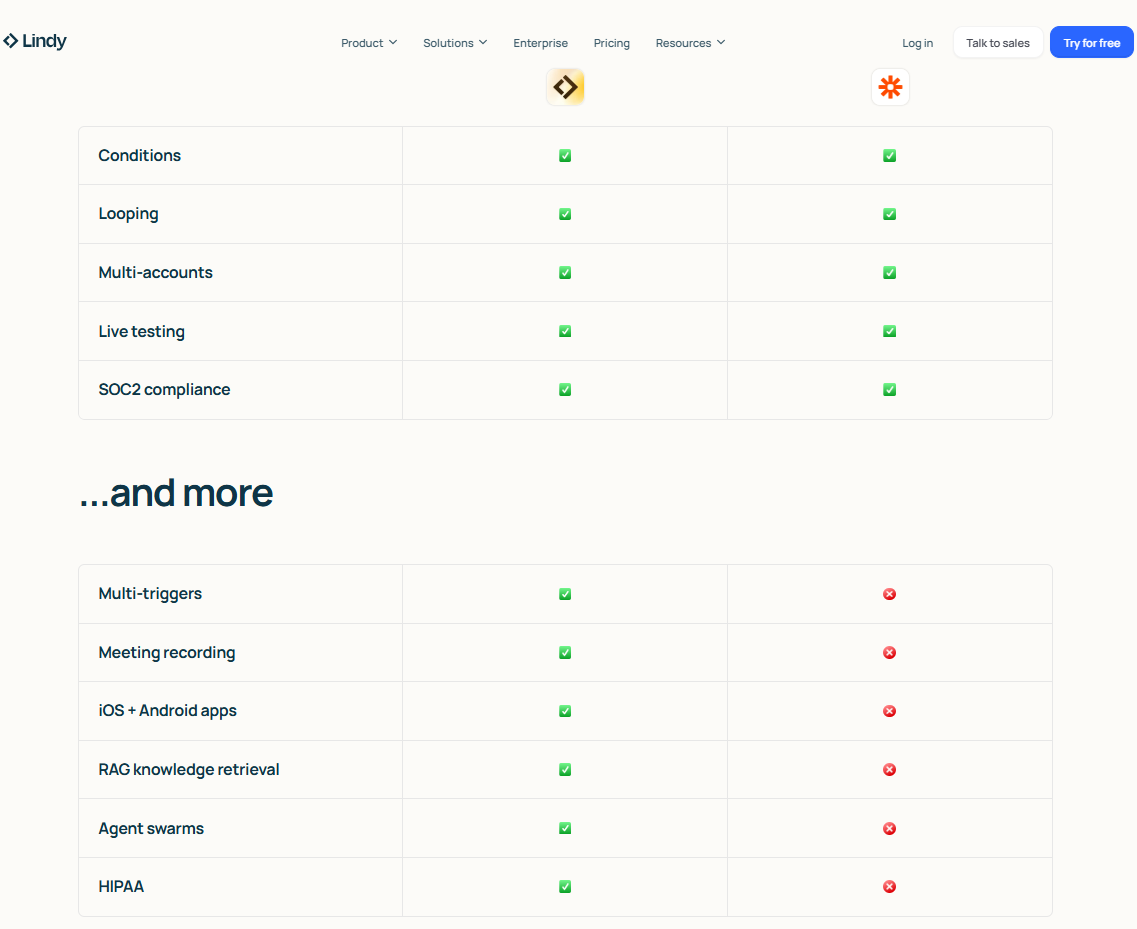Click the Zapier column logo icon
Viewport: 1137px width, 929px height.
[890, 87]
